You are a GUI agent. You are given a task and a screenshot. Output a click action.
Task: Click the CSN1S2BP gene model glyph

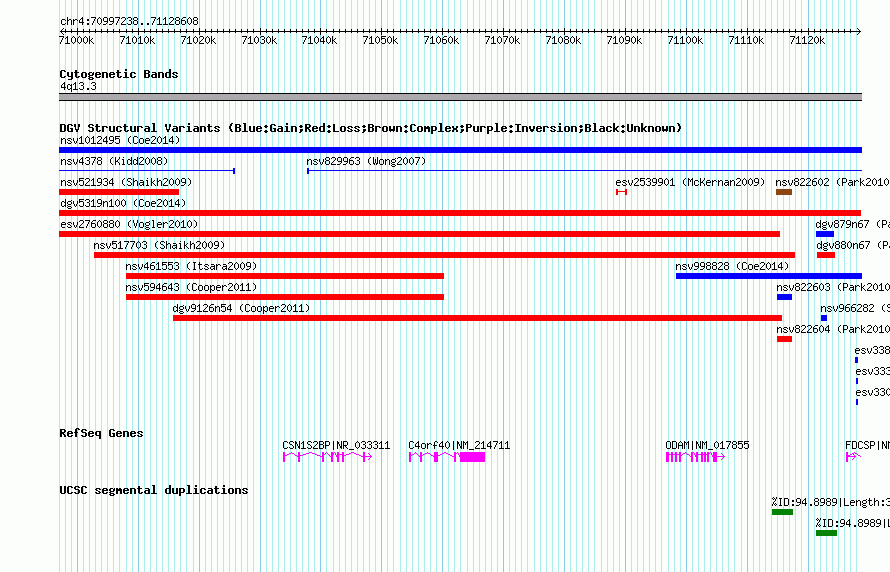[x=328, y=457]
